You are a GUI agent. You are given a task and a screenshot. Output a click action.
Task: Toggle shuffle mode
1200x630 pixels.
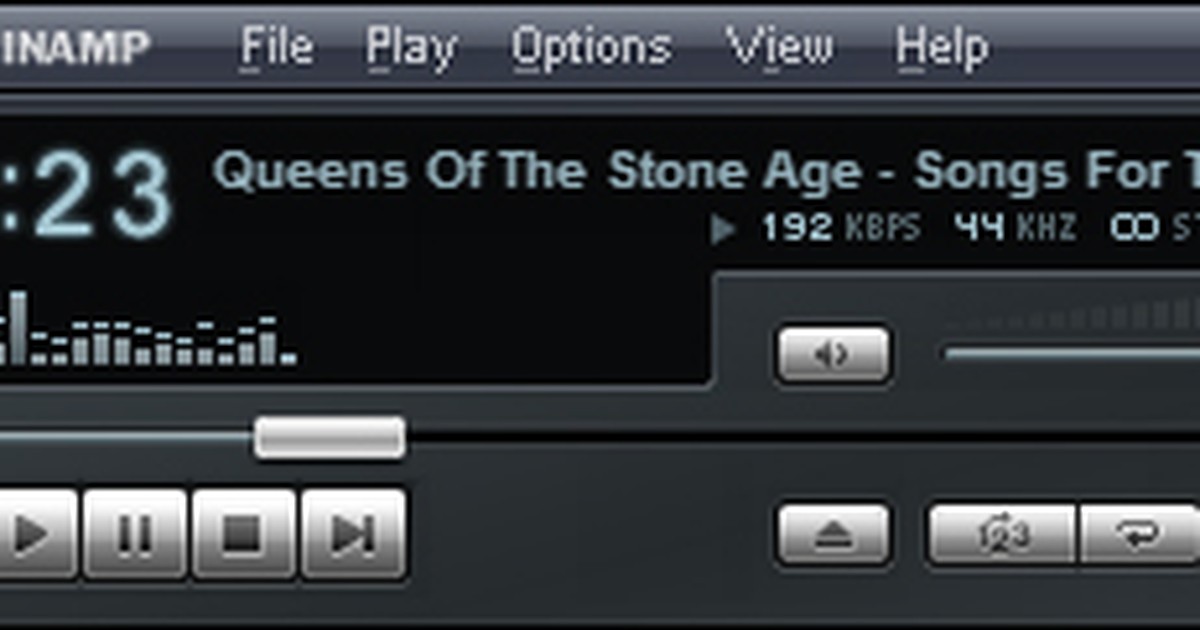(x=1002, y=534)
